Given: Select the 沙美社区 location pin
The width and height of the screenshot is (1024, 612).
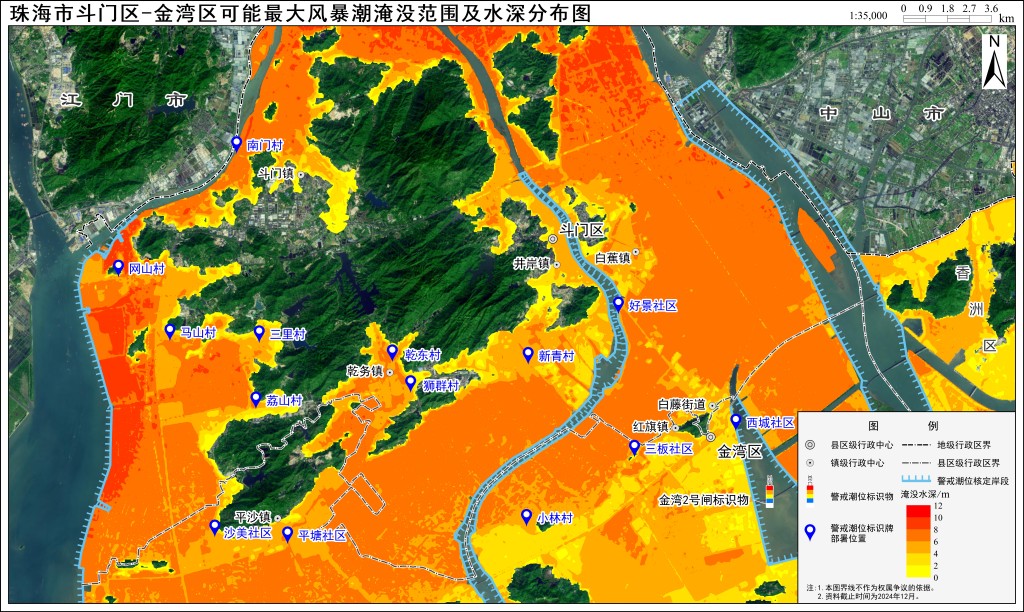Looking at the screenshot, I should pyautogui.click(x=214, y=527).
